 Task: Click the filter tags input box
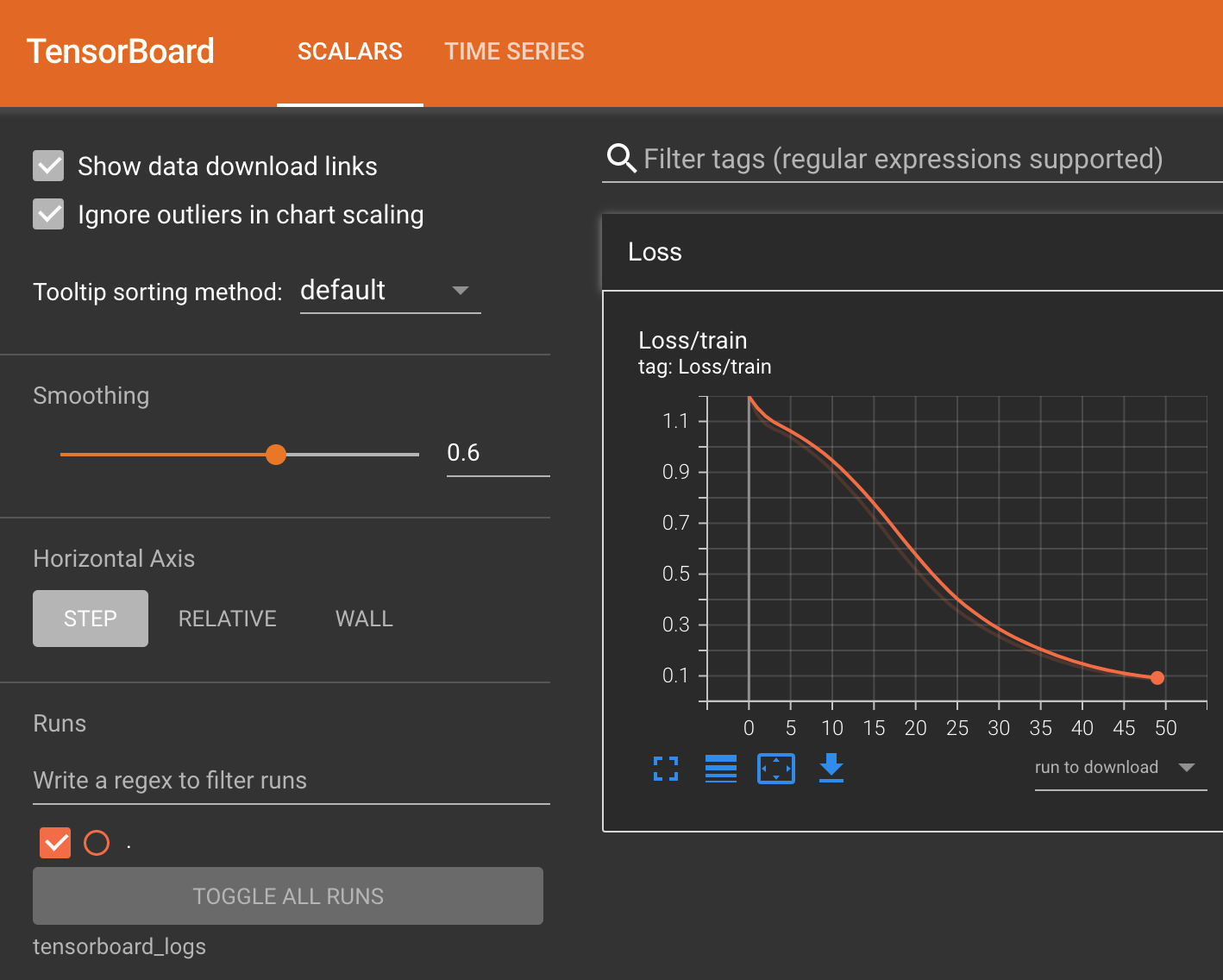pyautogui.click(x=904, y=159)
